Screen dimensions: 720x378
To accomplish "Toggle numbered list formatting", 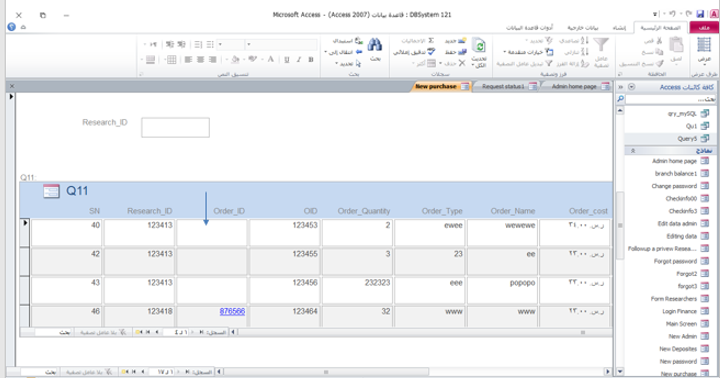I will [x=198, y=44].
